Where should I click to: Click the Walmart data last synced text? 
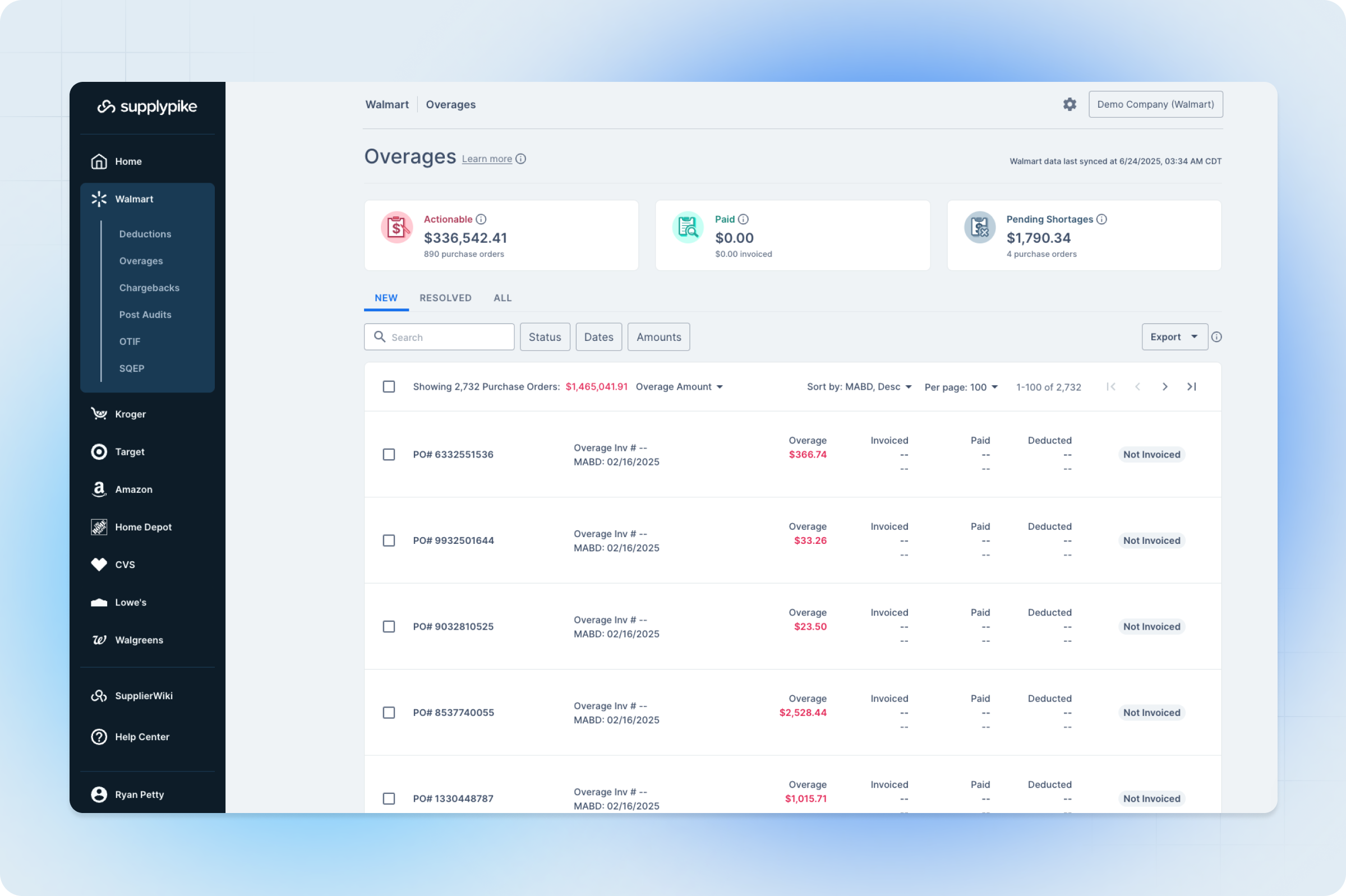(1115, 161)
